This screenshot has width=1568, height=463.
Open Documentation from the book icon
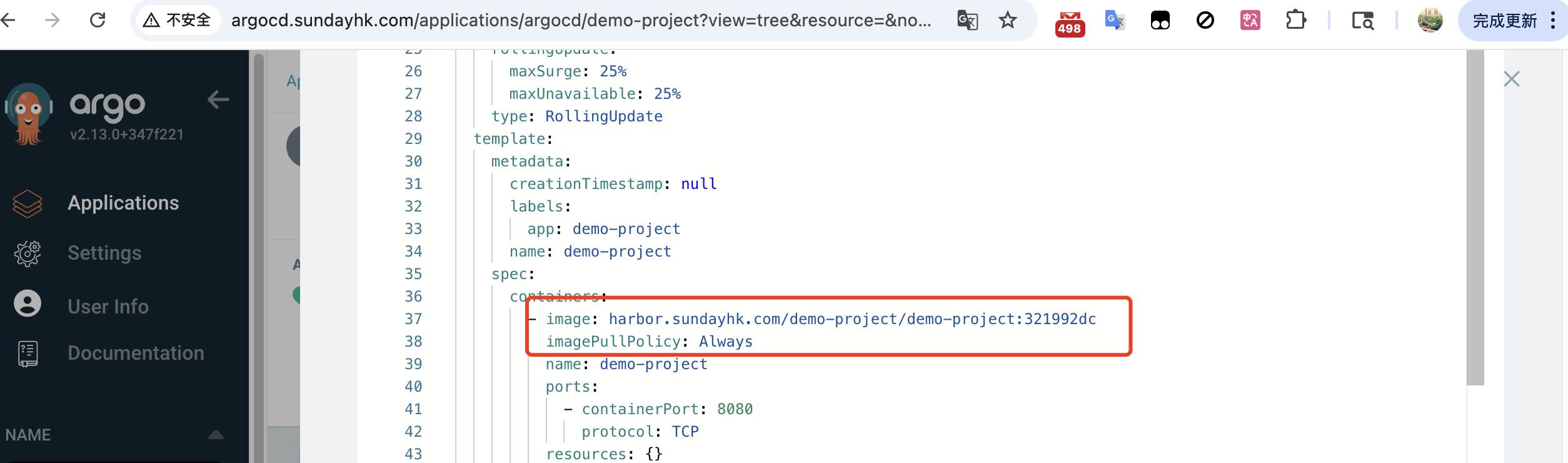pyautogui.click(x=28, y=354)
